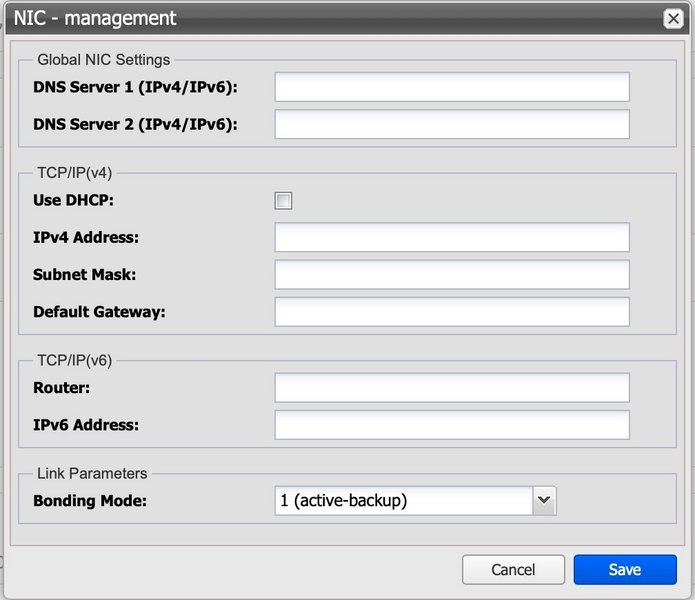Click the 'NIC - management' title bar text
695x600 pixels.
tap(95, 18)
